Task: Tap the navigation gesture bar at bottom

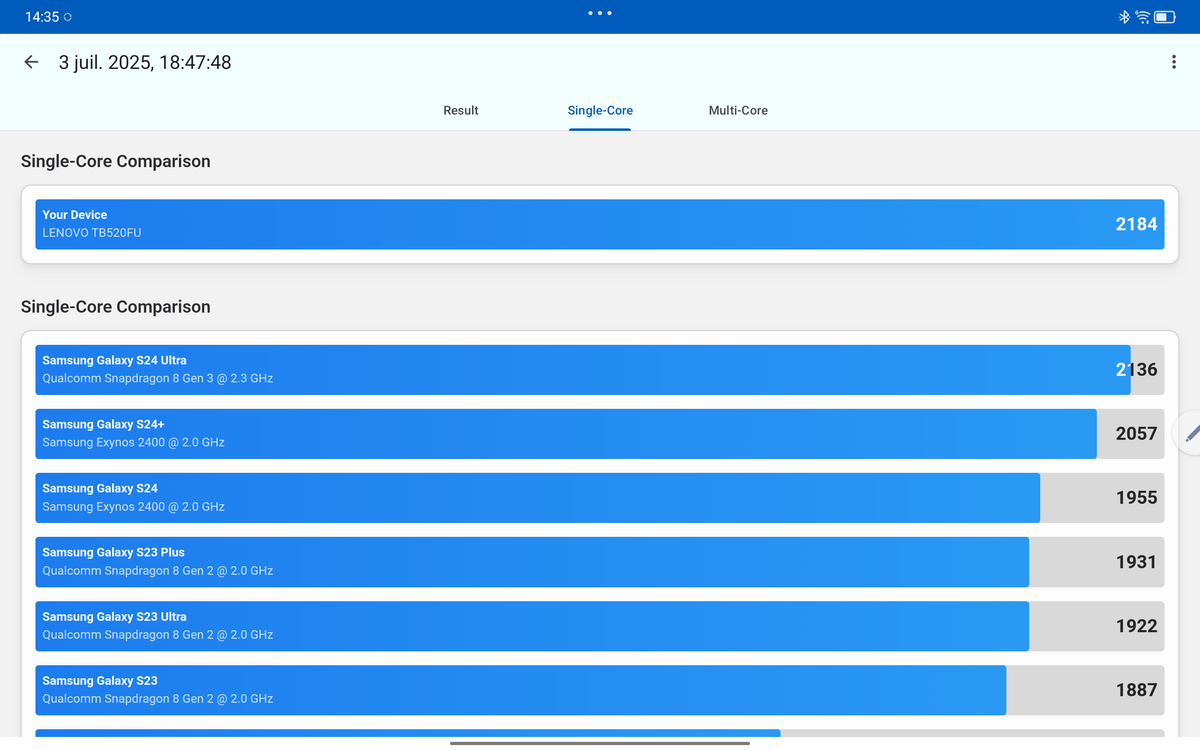Action: pos(600,743)
